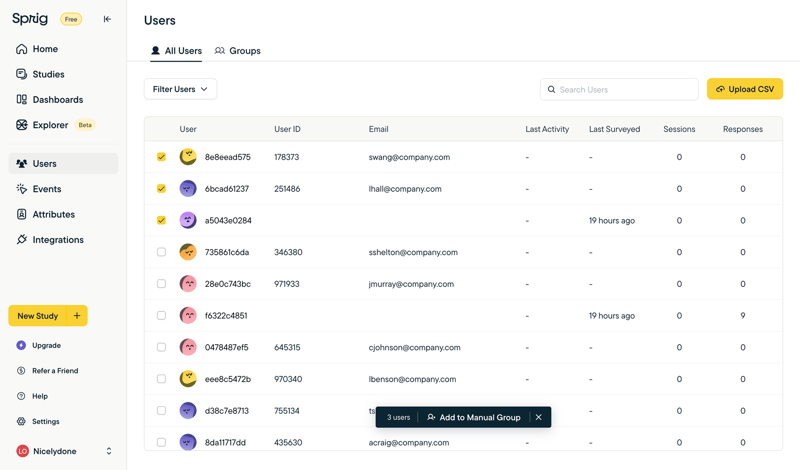Click the Sprig logo
The height and width of the screenshot is (470, 800).
pos(30,19)
